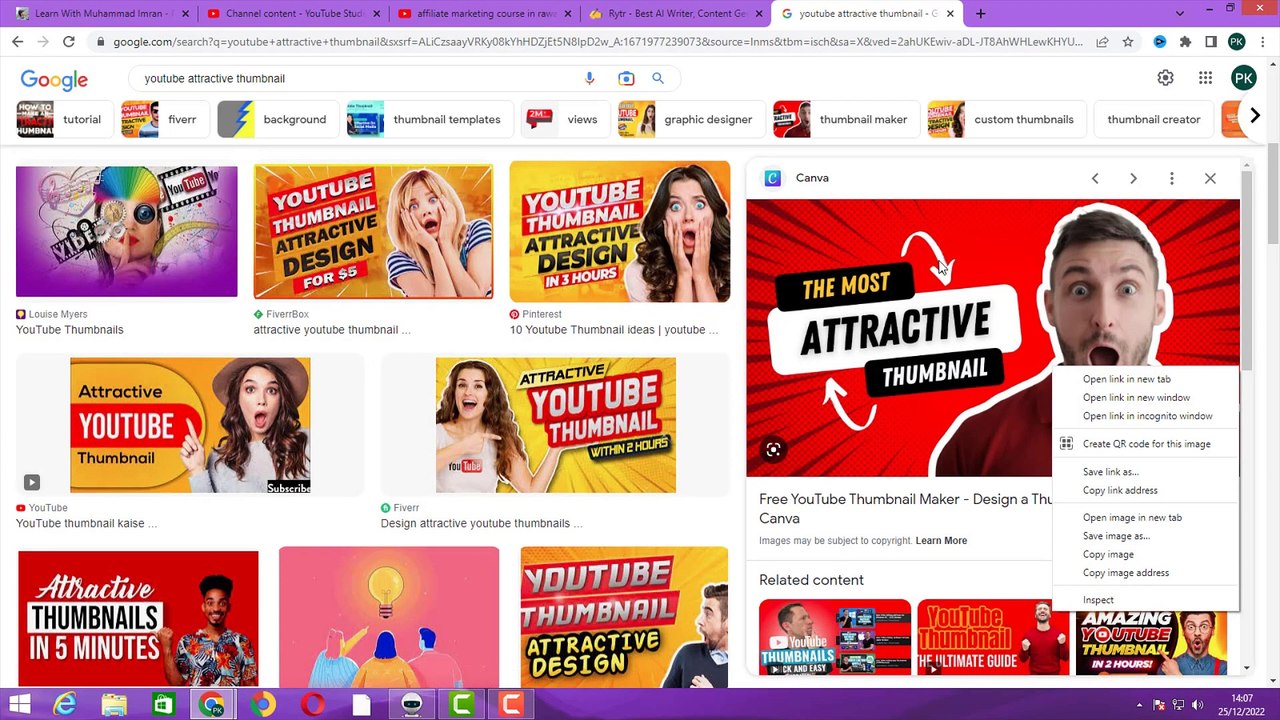Open the Windows Start menu
Screen dimensions: 1280x720
click(x=19, y=704)
